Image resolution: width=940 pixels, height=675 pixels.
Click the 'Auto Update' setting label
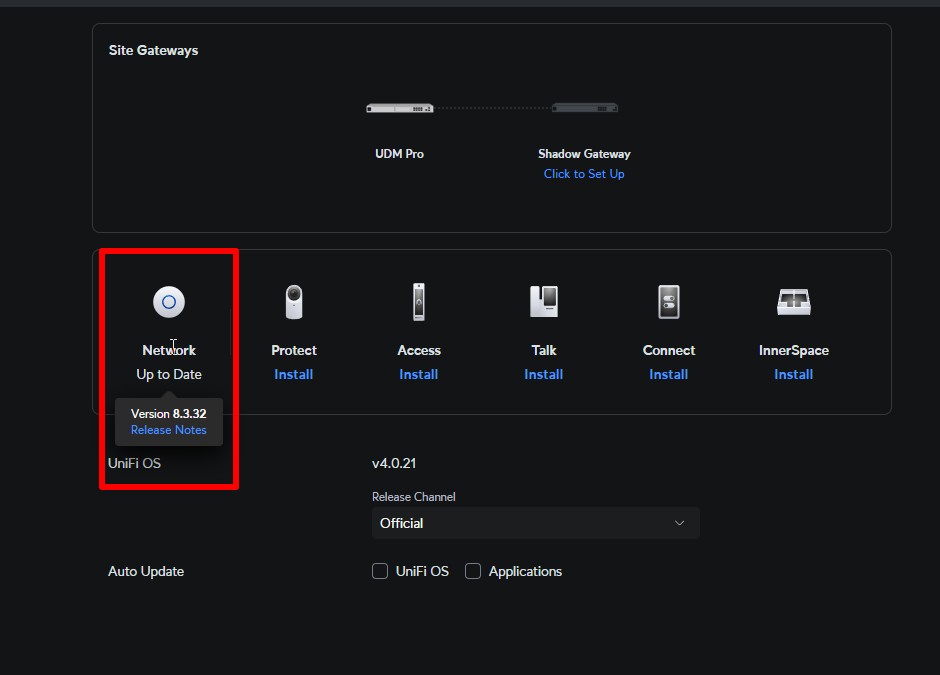(x=146, y=571)
